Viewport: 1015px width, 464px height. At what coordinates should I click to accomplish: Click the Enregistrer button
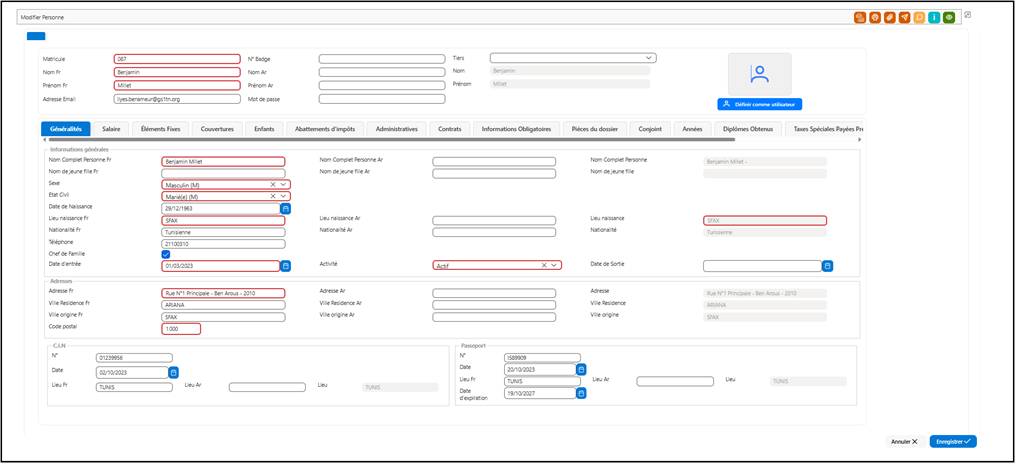953,441
